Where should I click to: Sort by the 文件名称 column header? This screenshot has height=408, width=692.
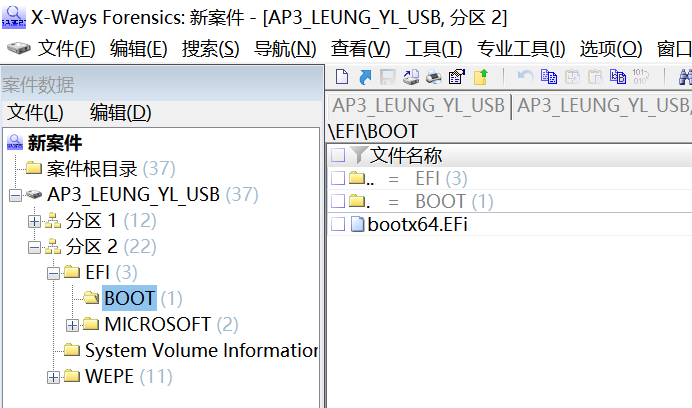pos(406,155)
